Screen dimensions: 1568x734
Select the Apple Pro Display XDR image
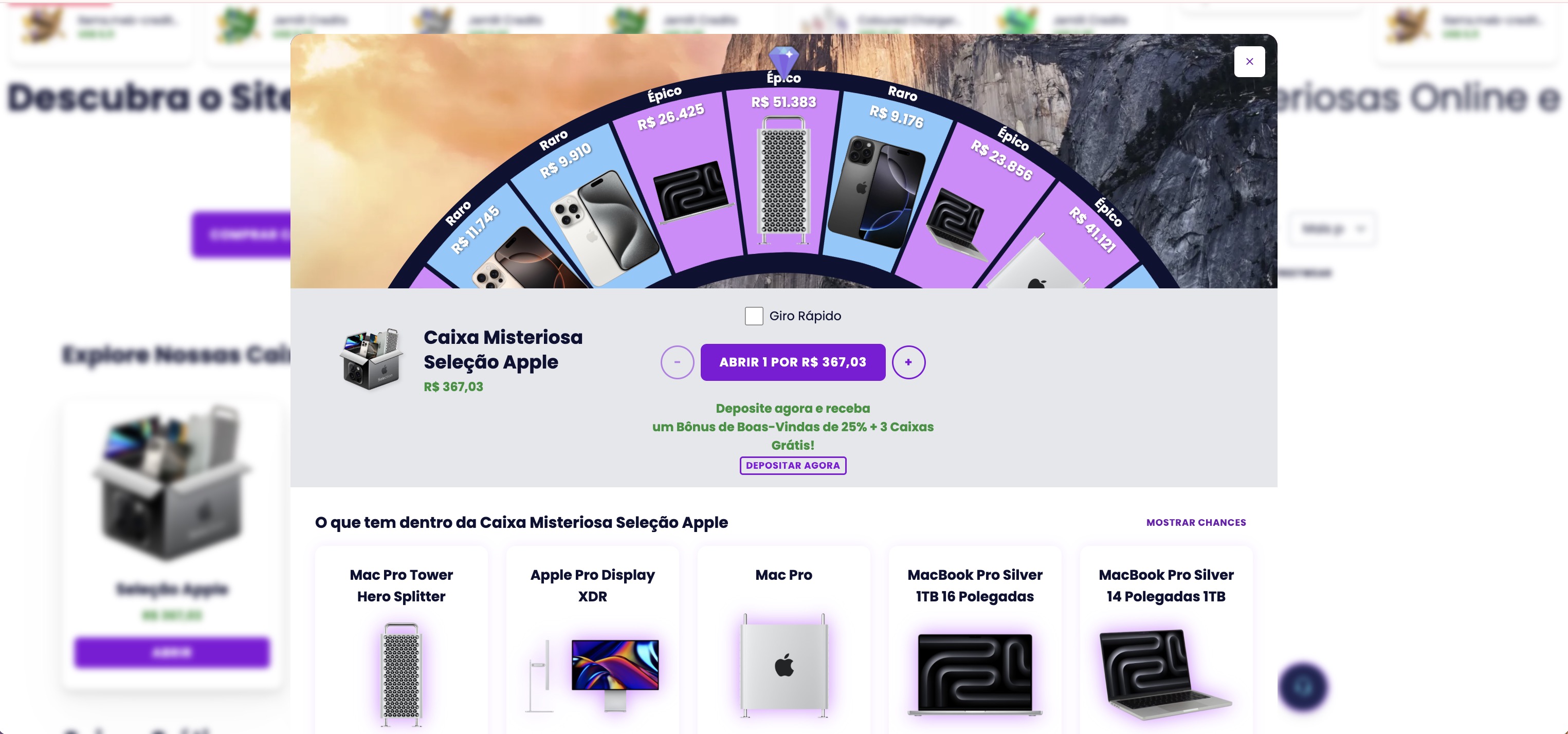[x=592, y=674]
